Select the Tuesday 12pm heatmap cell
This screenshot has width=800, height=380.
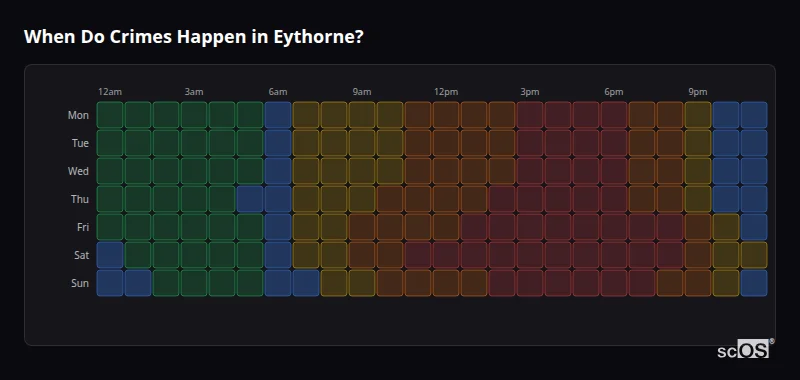pyautogui.click(x=446, y=143)
